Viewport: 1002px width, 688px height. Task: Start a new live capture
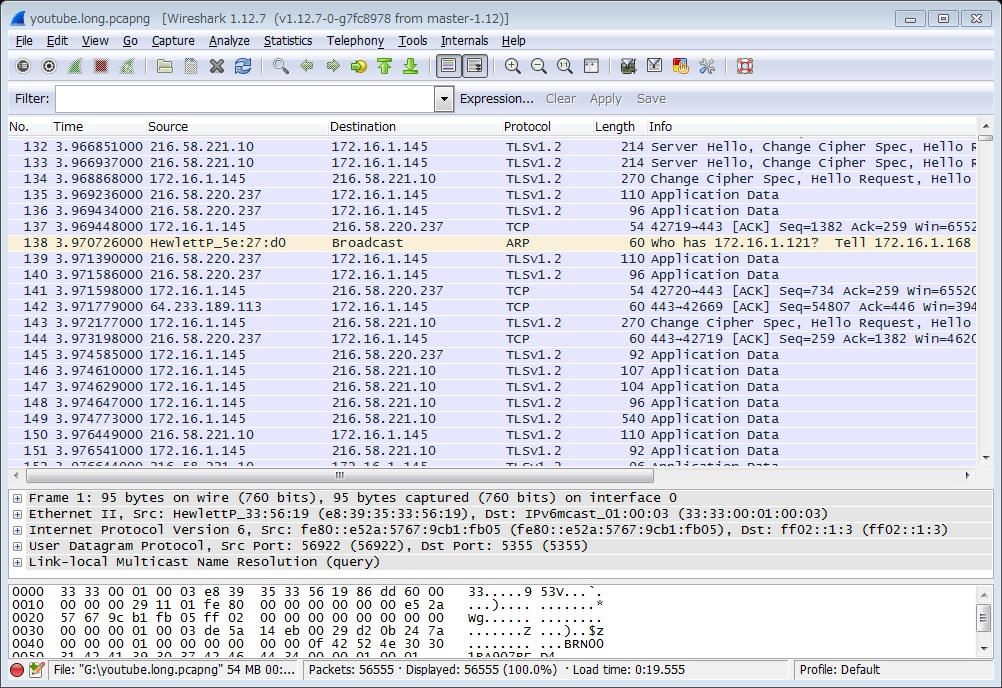75,66
